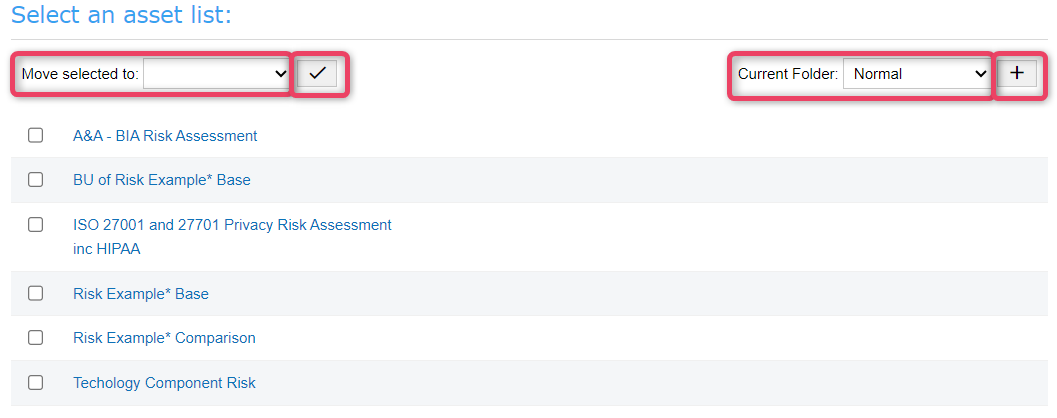
Task: Open Risk Example* Base asset list
Action: coord(141,294)
